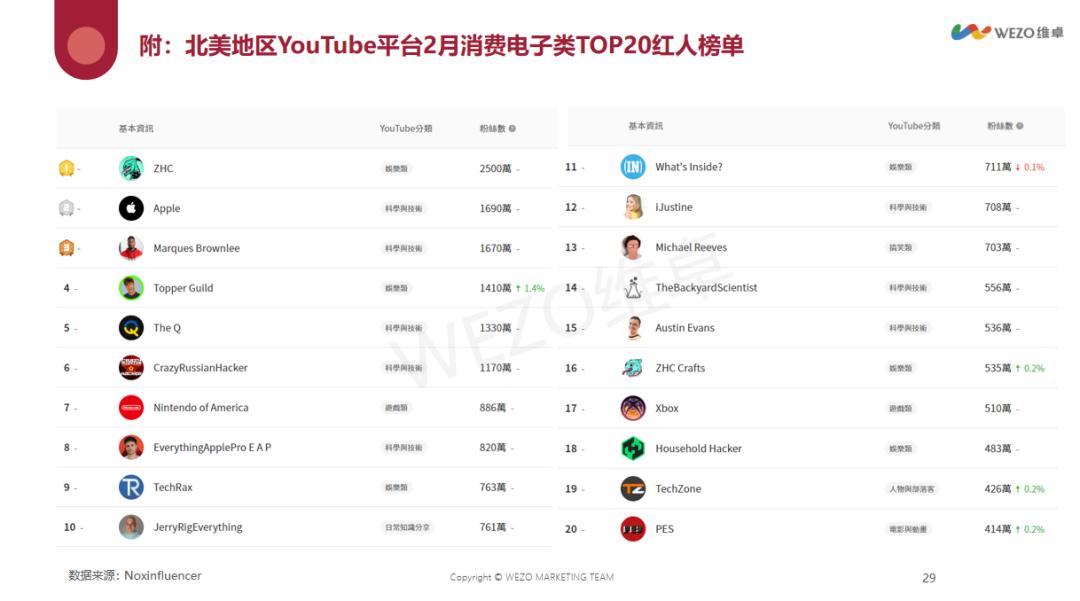
Task: Click the Nintendo of America logo
Action: [129, 408]
